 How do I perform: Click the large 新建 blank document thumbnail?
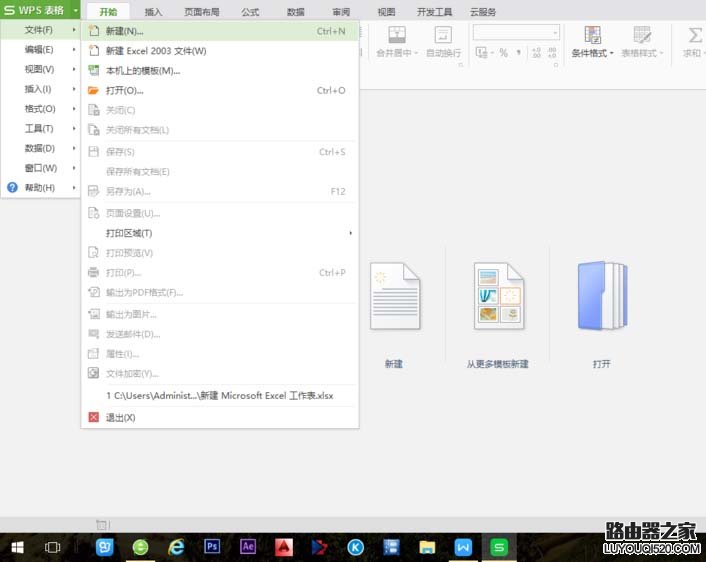pos(395,297)
